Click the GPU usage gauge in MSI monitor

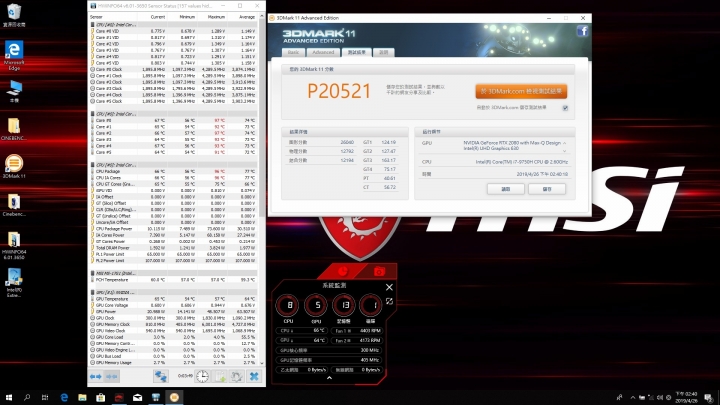point(316,305)
